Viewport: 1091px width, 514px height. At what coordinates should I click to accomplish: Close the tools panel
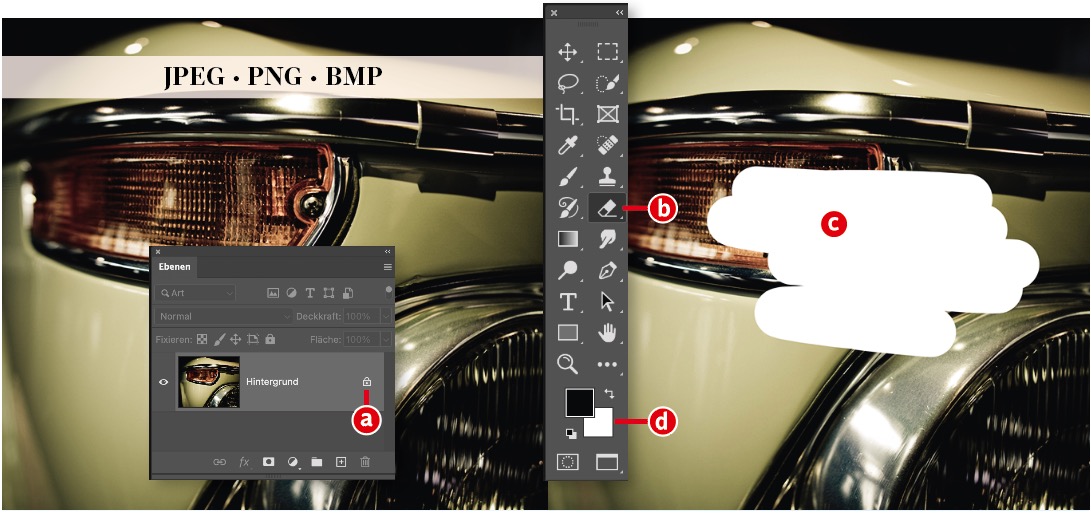[x=554, y=13]
